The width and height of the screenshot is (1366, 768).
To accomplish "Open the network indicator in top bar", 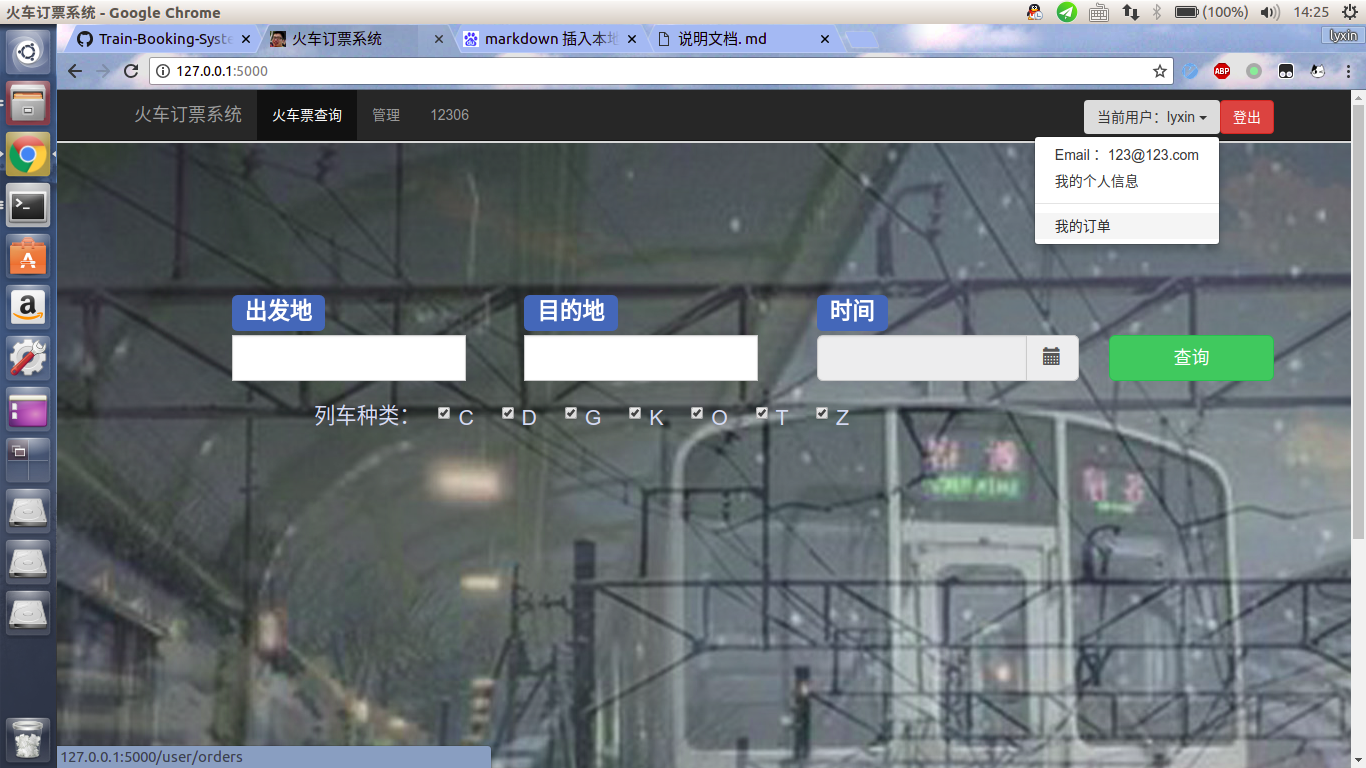I will tap(1130, 12).
